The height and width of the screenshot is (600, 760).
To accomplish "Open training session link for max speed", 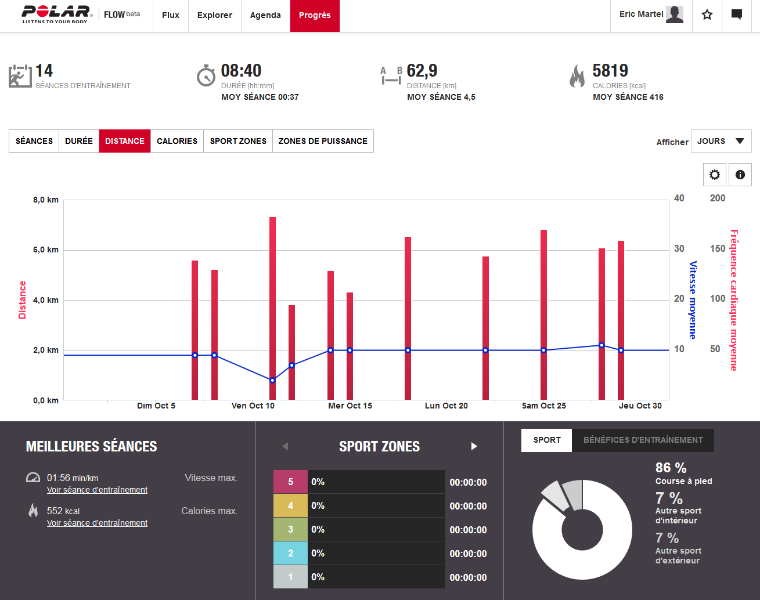I will pos(97,490).
